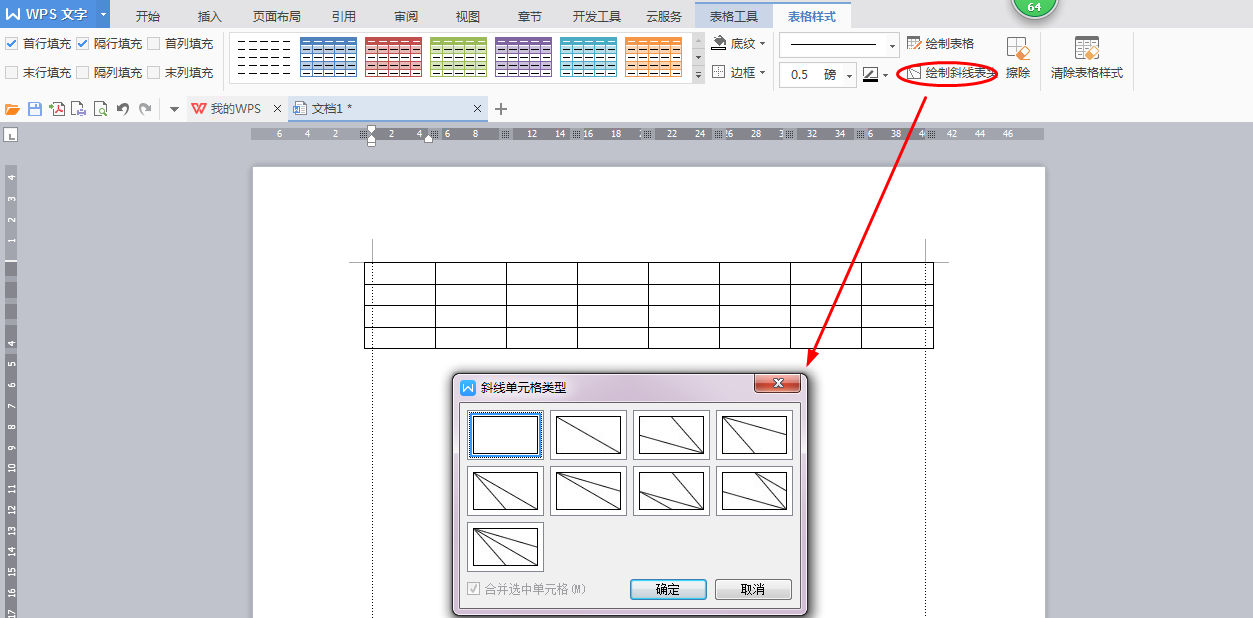Expand the 边框 borders dropdown arrow
Image resolution: width=1253 pixels, height=618 pixels.
click(x=763, y=73)
